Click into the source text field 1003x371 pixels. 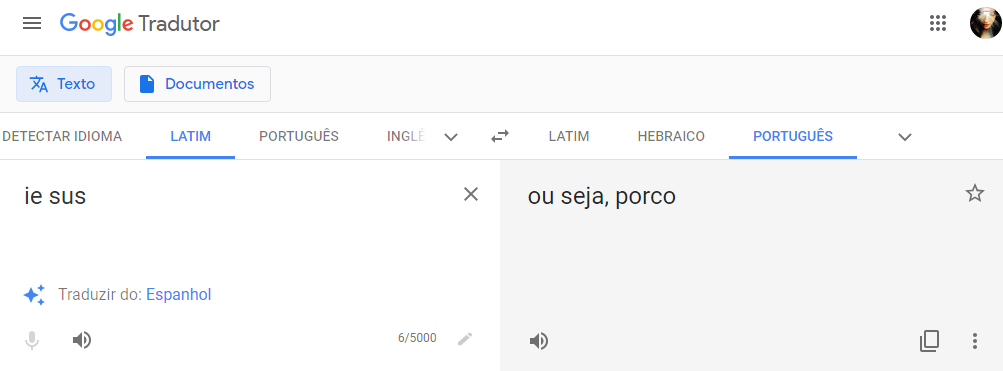tap(237, 224)
